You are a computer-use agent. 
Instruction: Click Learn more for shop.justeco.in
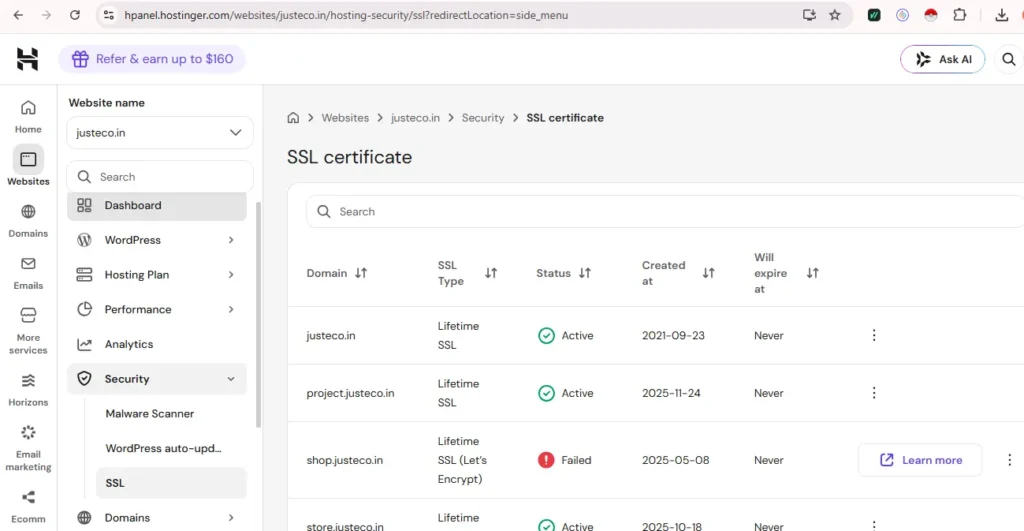coord(920,460)
